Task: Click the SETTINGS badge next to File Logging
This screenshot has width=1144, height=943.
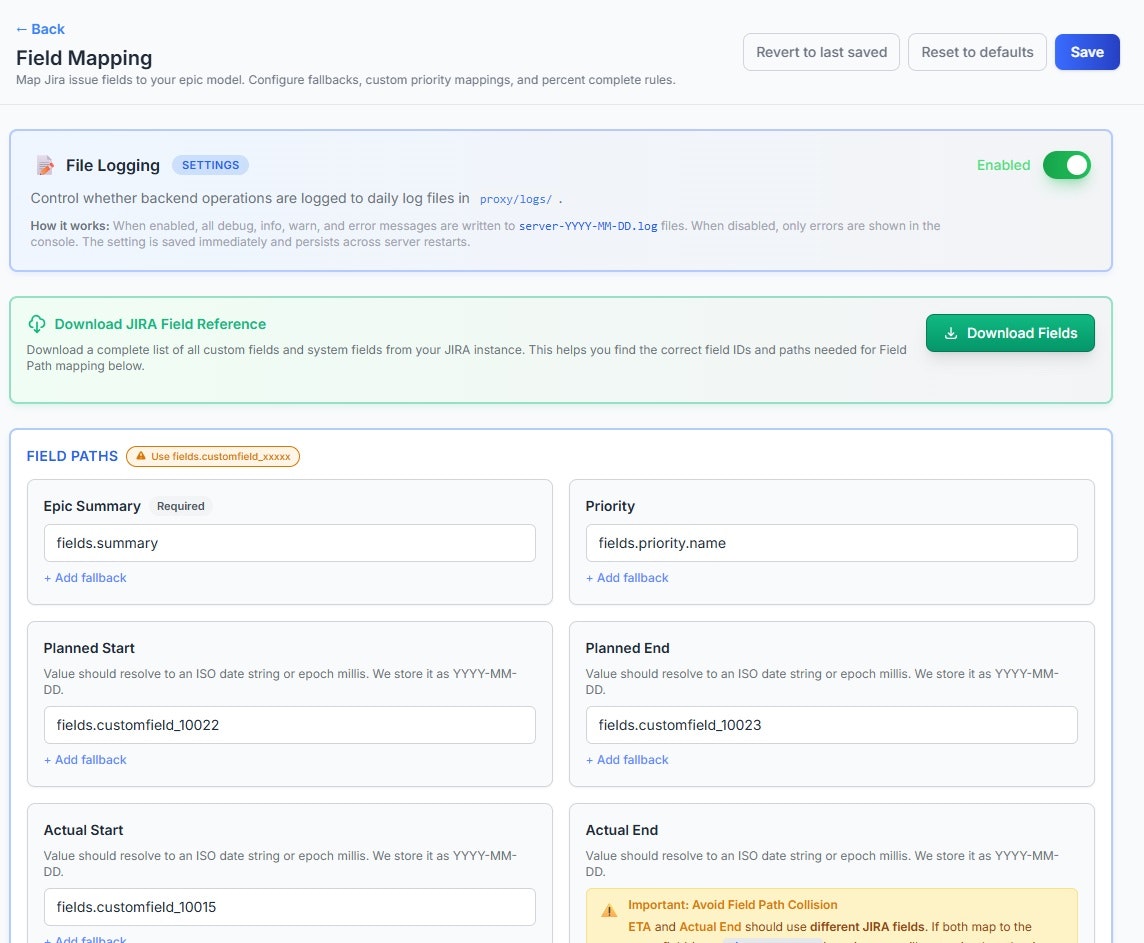Action: 210,164
